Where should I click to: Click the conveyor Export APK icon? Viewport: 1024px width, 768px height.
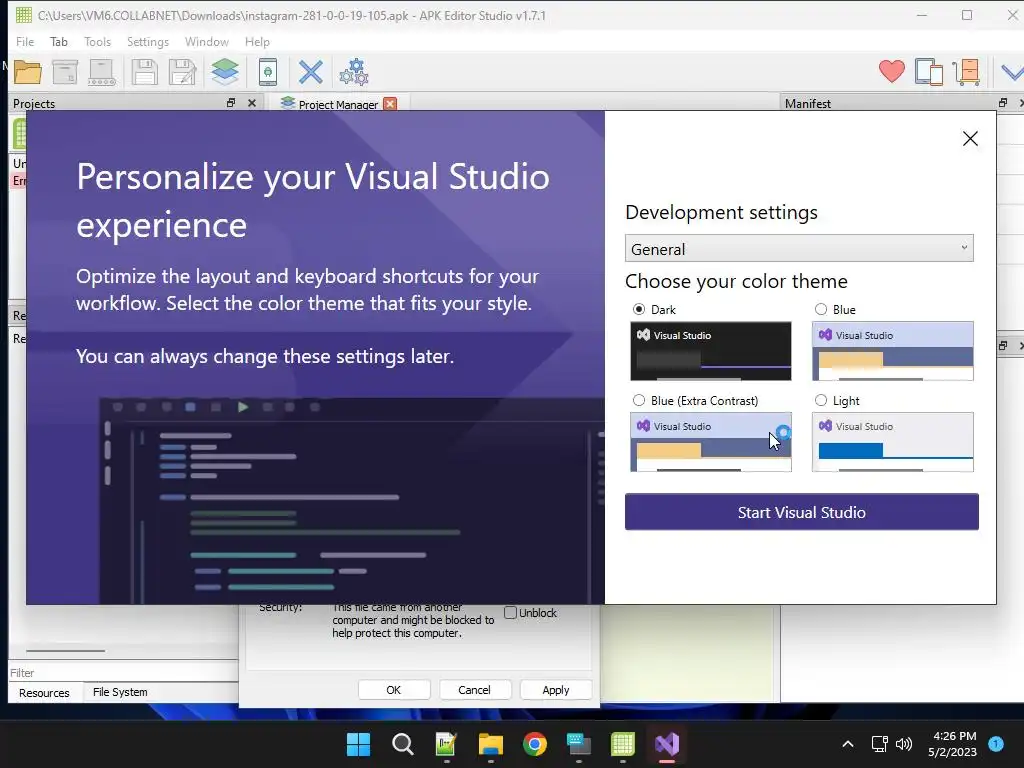103,72
